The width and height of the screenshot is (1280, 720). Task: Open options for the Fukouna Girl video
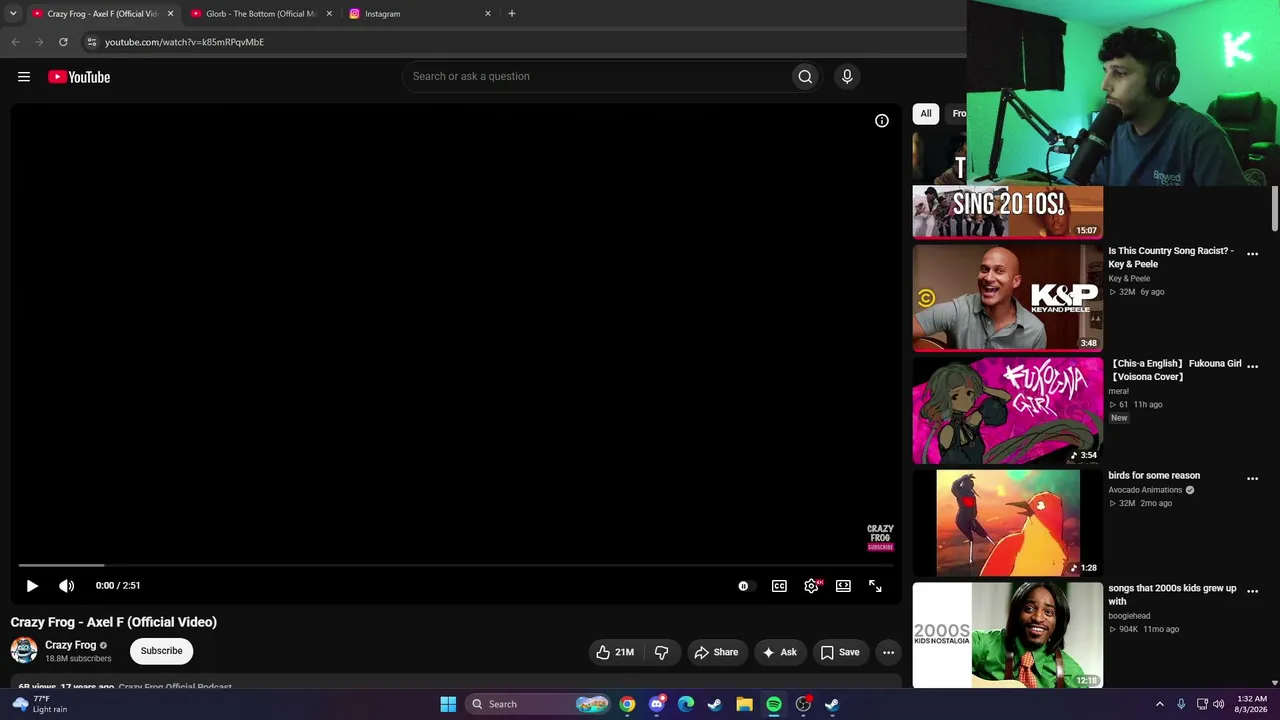click(x=1252, y=366)
